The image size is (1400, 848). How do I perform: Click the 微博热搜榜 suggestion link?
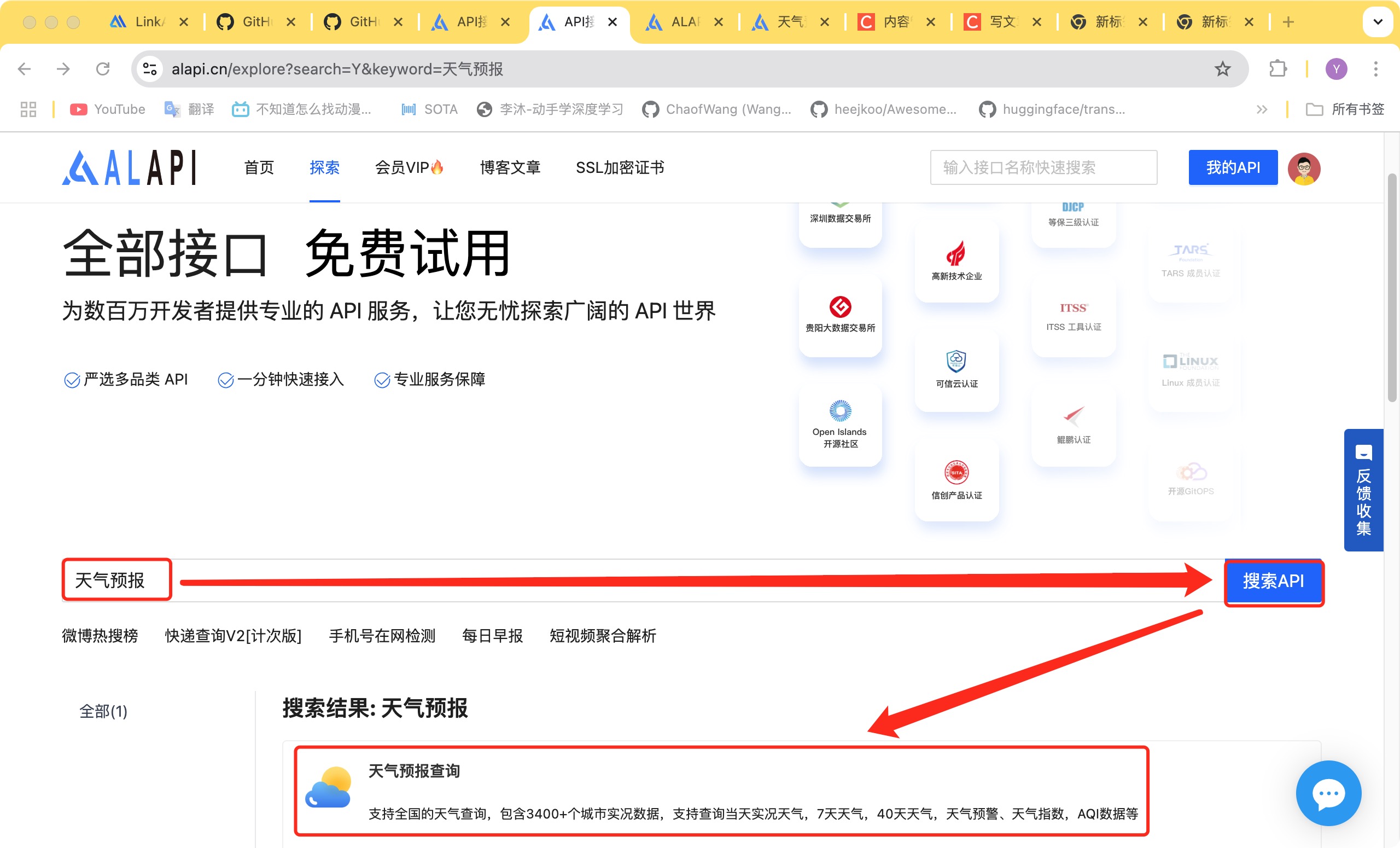pyautogui.click(x=100, y=635)
